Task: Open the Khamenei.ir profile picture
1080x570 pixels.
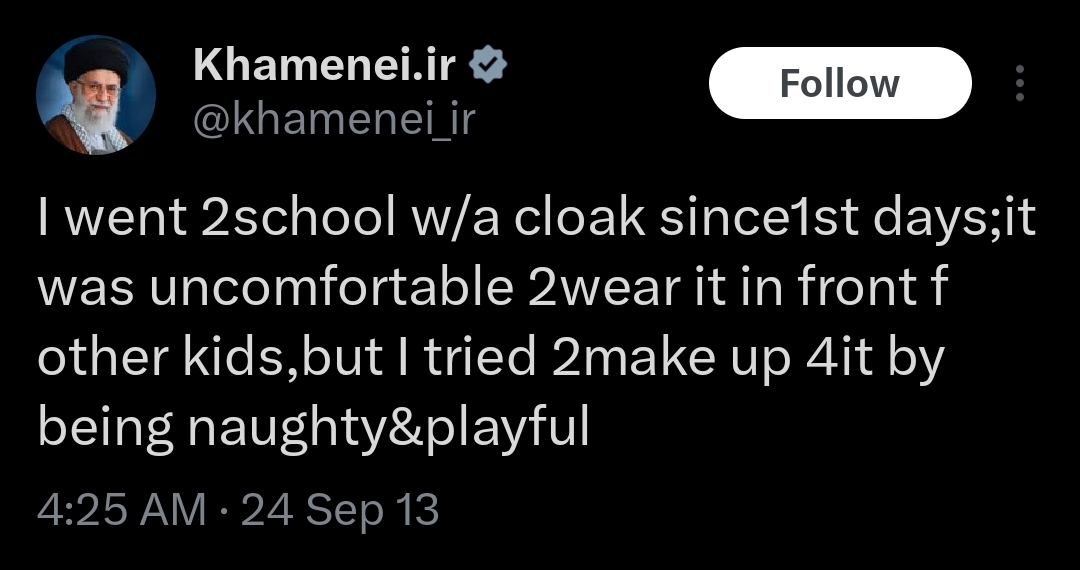Action: [96, 95]
